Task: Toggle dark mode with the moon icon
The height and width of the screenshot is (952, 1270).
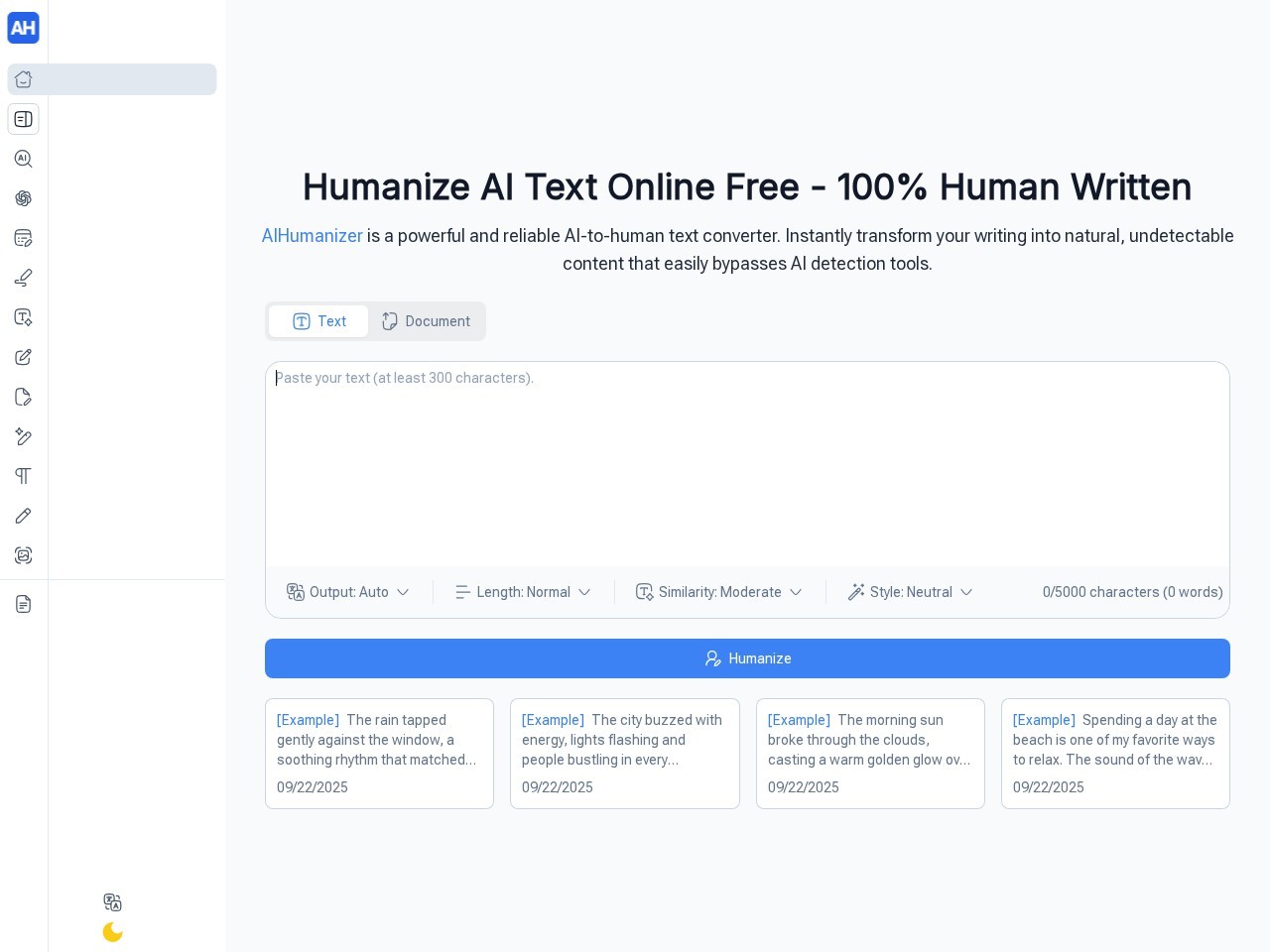Action: 112,932
